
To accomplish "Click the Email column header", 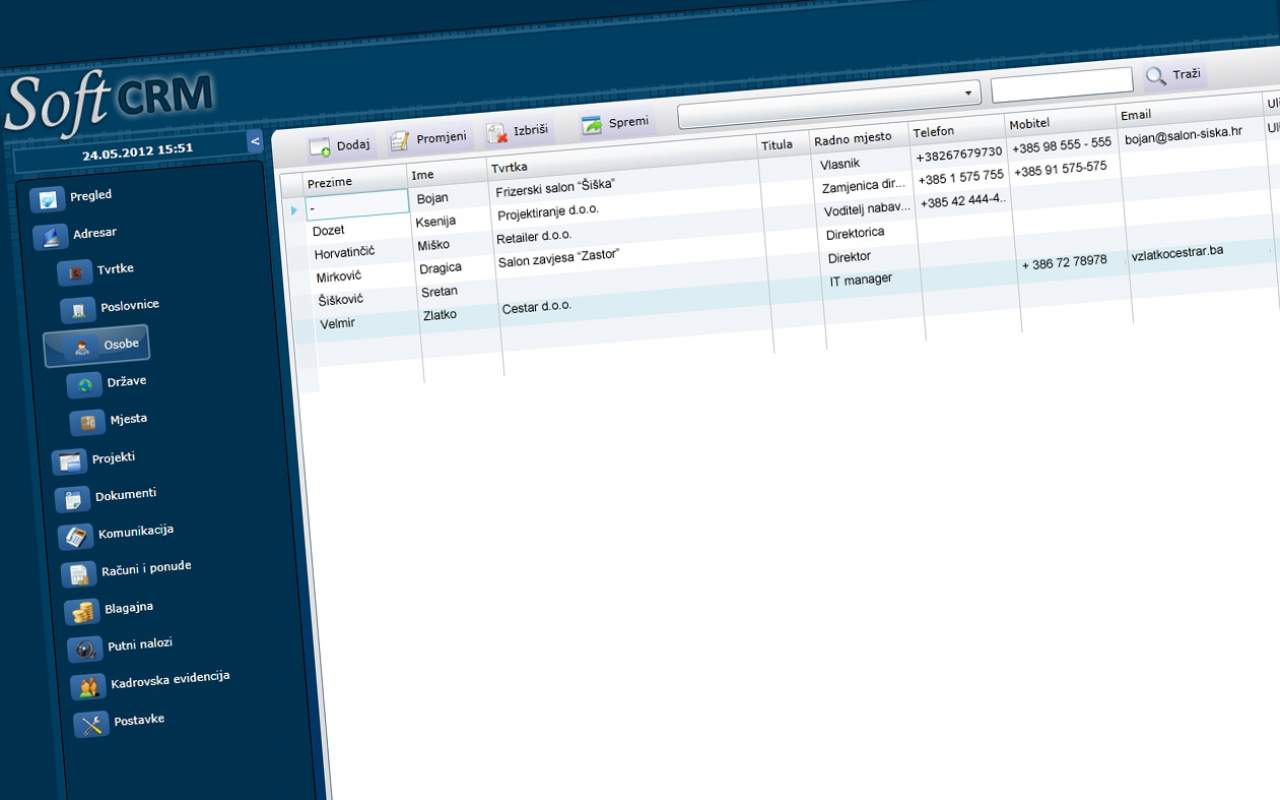I will click(x=1136, y=115).
